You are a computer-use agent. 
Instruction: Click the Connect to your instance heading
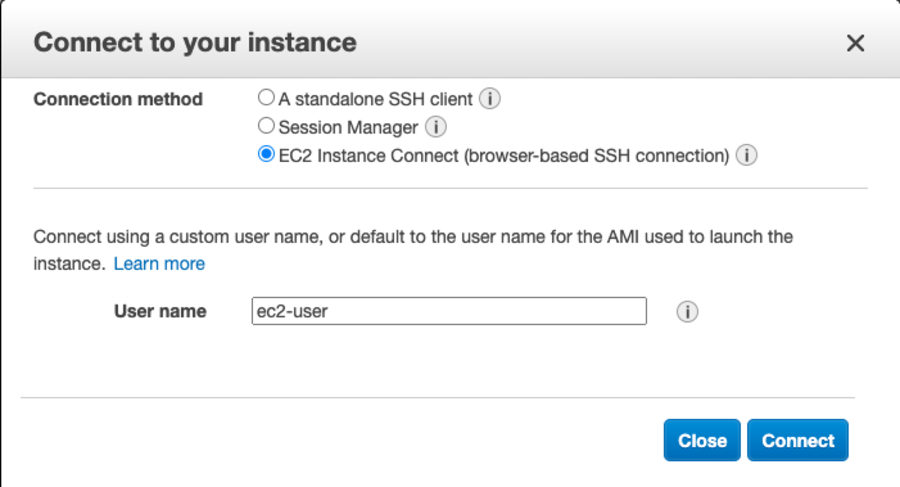click(x=195, y=42)
